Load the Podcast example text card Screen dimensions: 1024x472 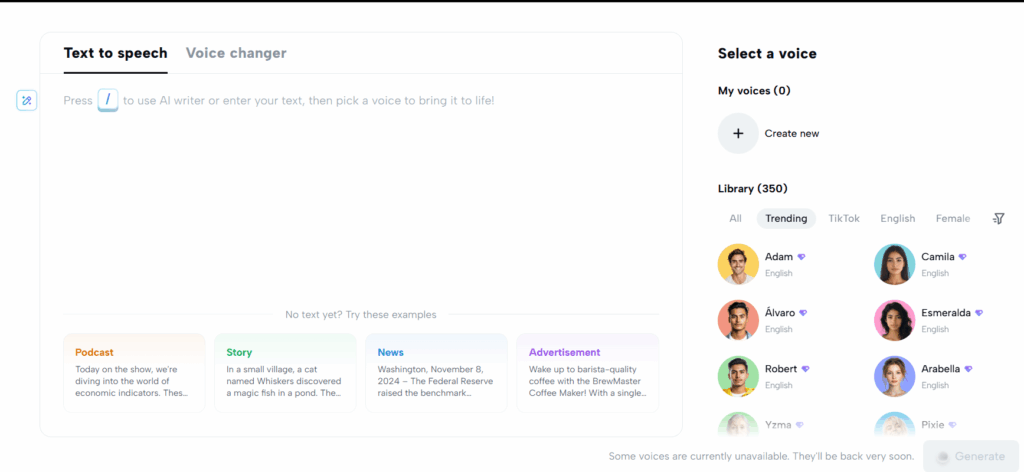click(134, 373)
